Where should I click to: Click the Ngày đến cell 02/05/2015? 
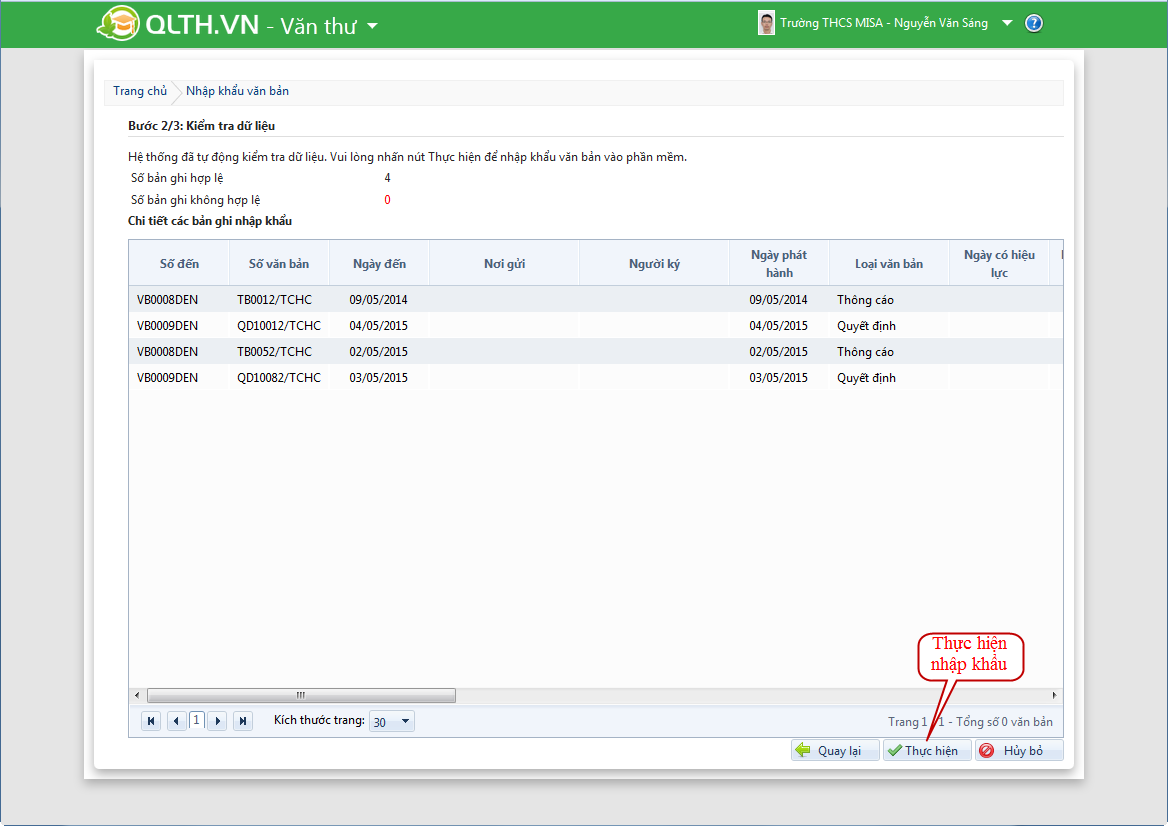click(x=378, y=352)
